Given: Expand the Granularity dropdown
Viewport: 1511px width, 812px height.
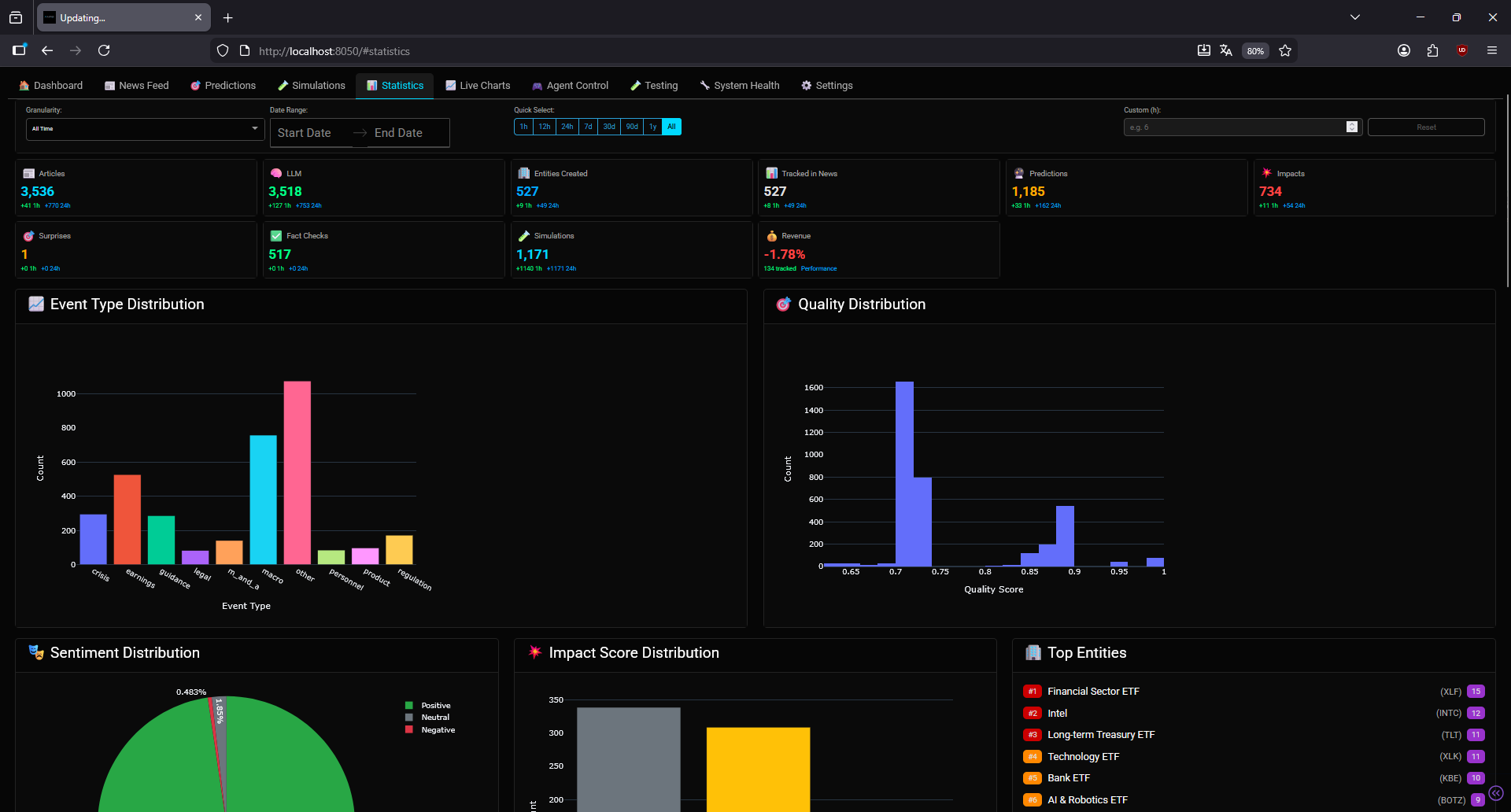Looking at the screenshot, I should tap(145, 129).
